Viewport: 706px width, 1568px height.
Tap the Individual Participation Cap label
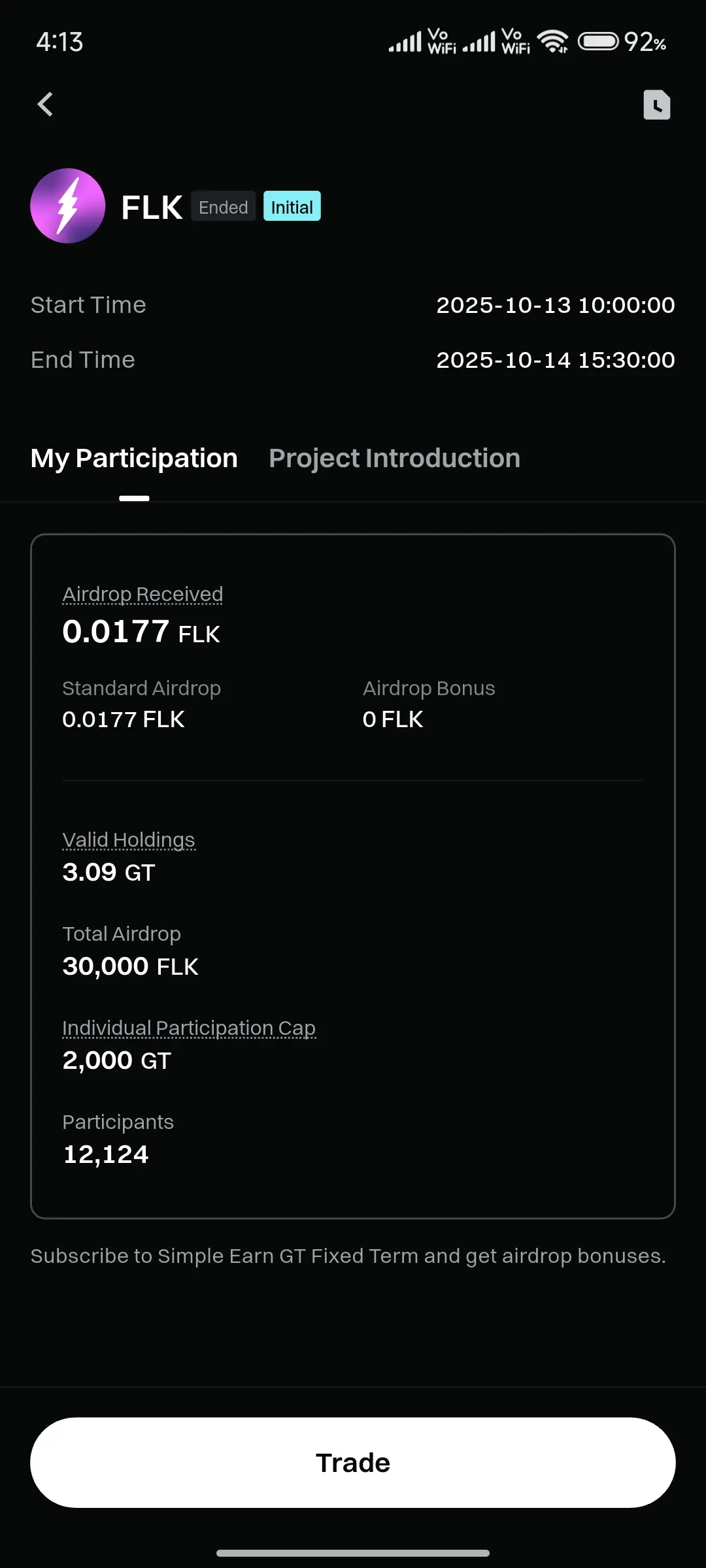pos(189,1028)
